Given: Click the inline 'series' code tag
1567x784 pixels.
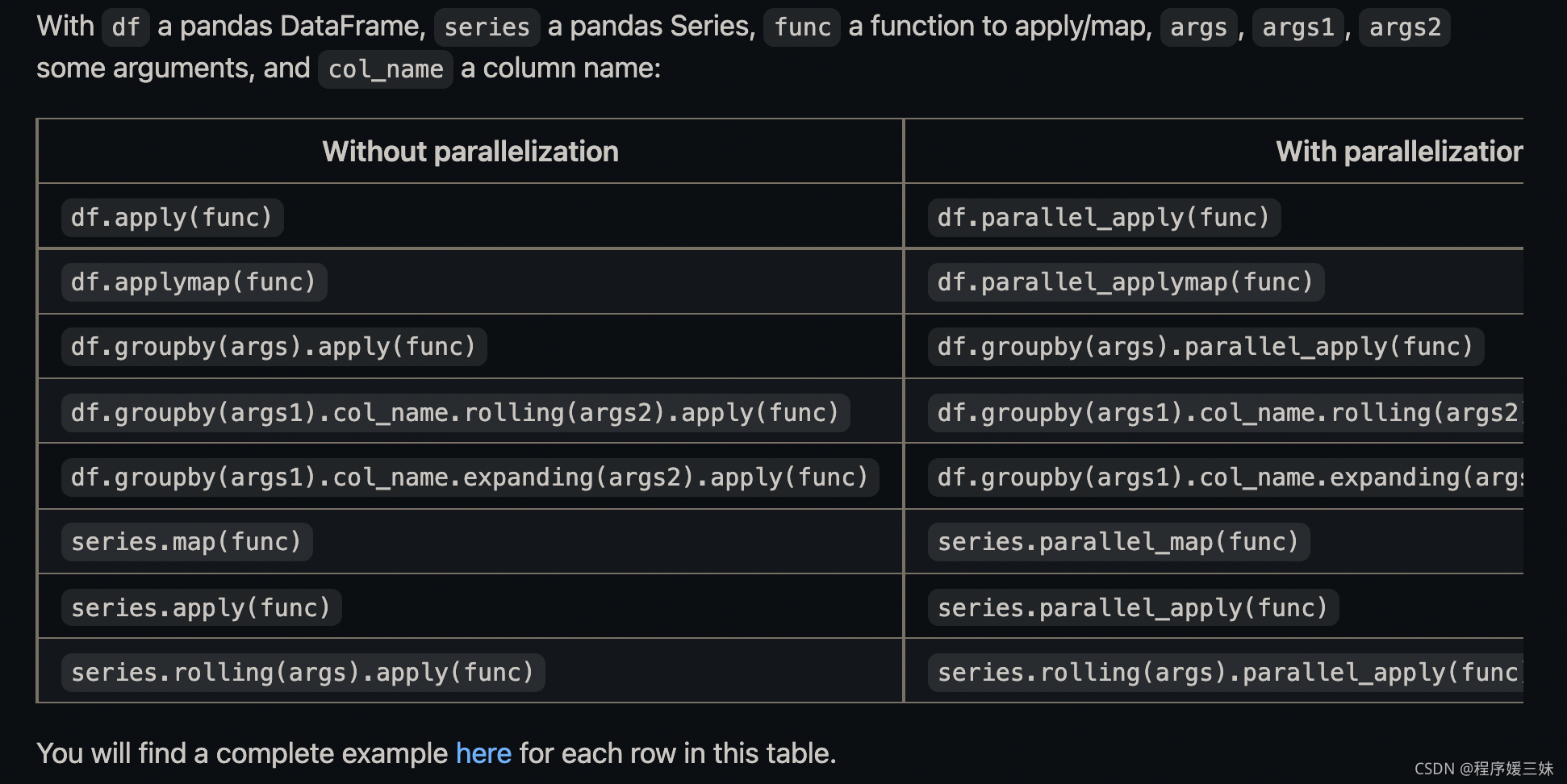Looking at the screenshot, I should tap(487, 27).
